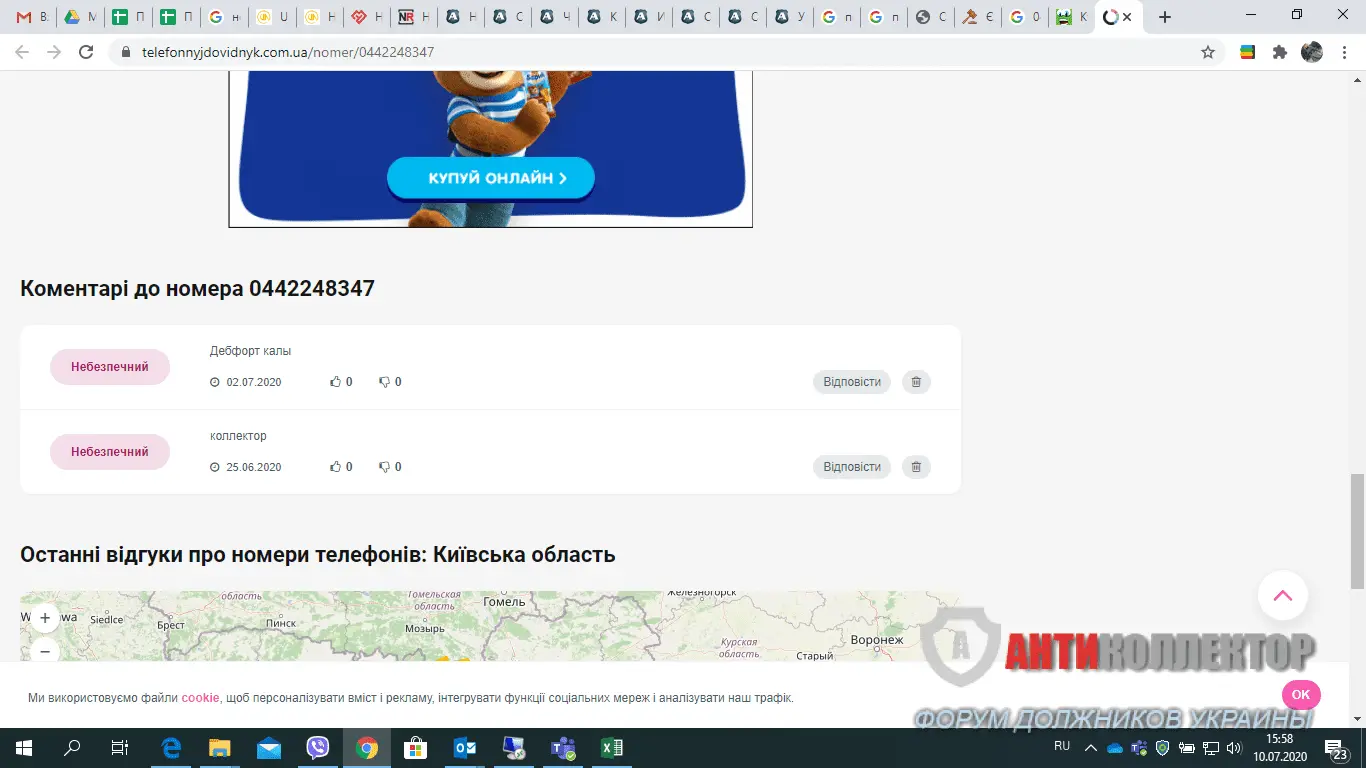Launch Viber from the taskbar

(x=318, y=747)
